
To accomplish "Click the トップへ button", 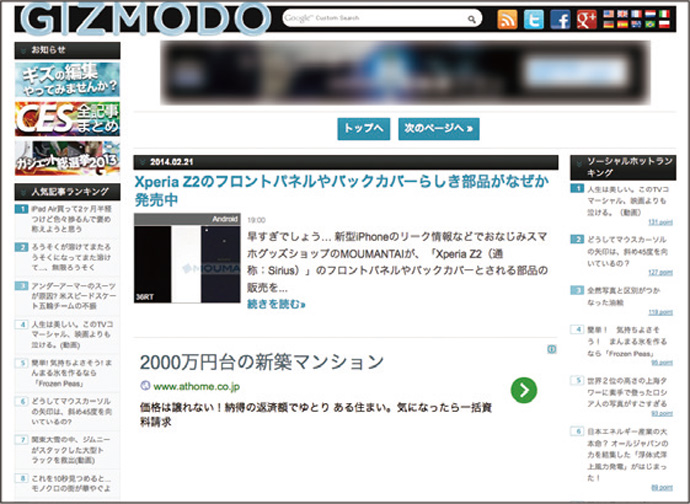I will click(363, 129).
